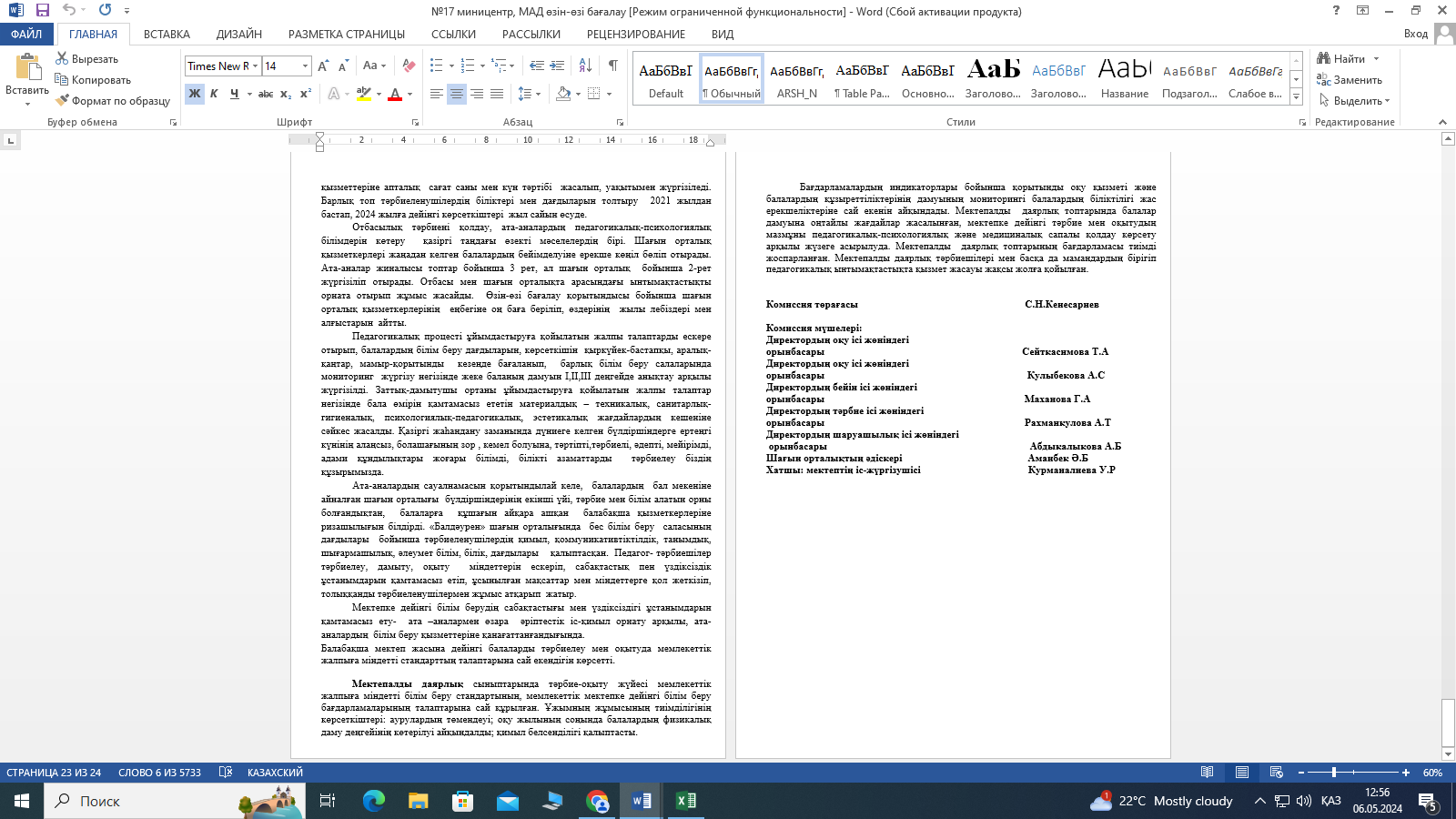
Task: Switch to the ДИЗАЙН tab
Action: pyautogui.click(x=239, y=34)
